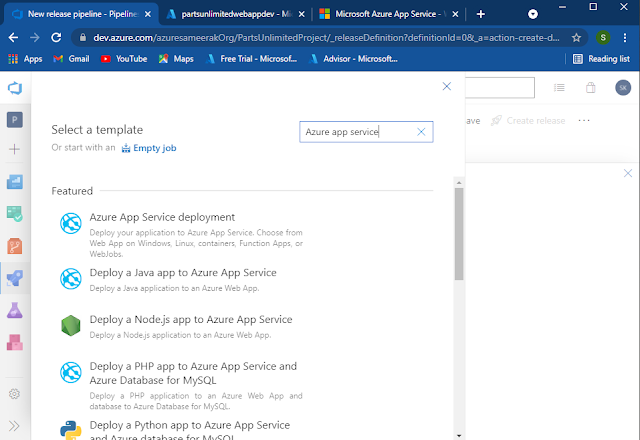Viewport: 640px width, 440px height.
Task: Click the Python logo icon
Action: 71,430
